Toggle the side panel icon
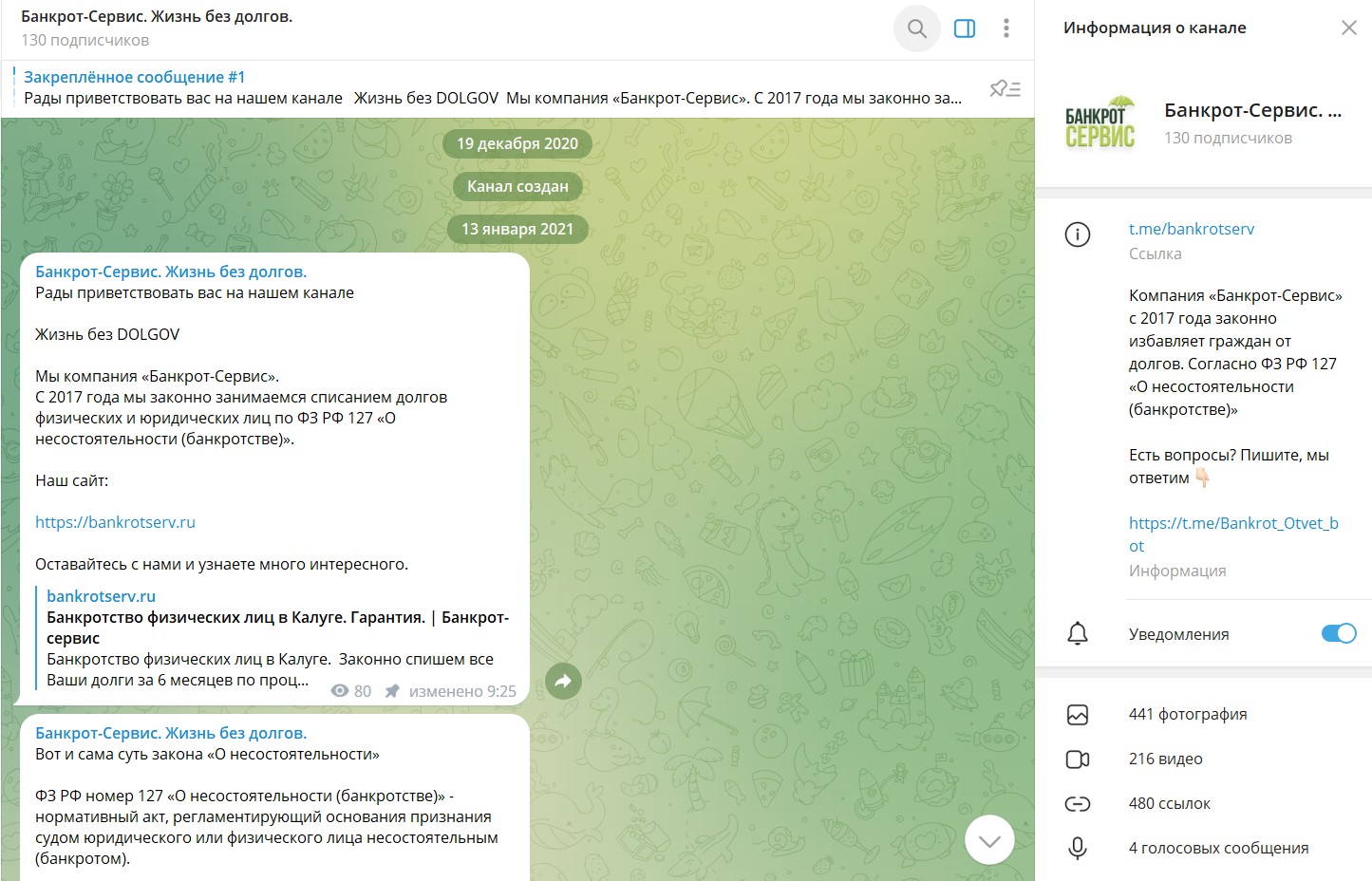The width and height of the screenshot is (1372, 881). pos(965,28)
